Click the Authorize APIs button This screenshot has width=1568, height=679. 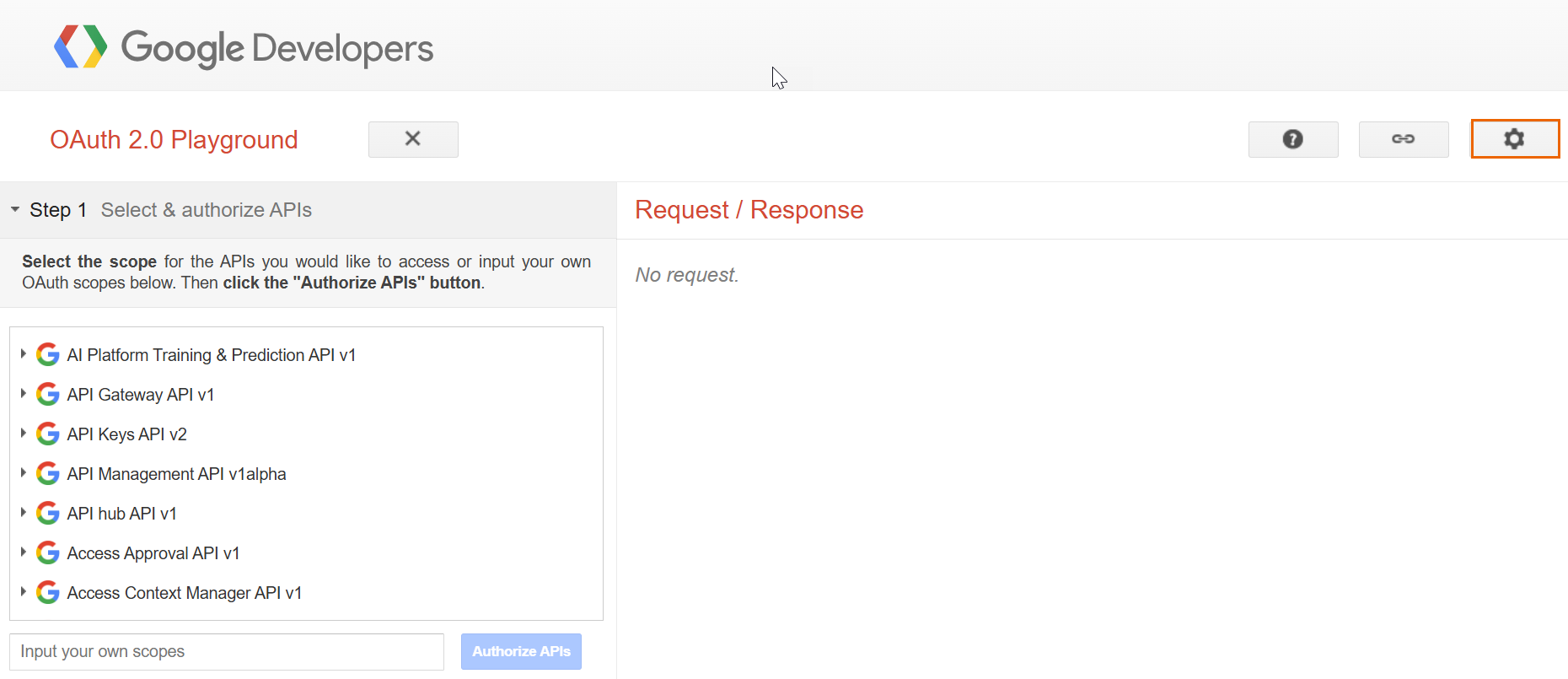pos(521,651)
